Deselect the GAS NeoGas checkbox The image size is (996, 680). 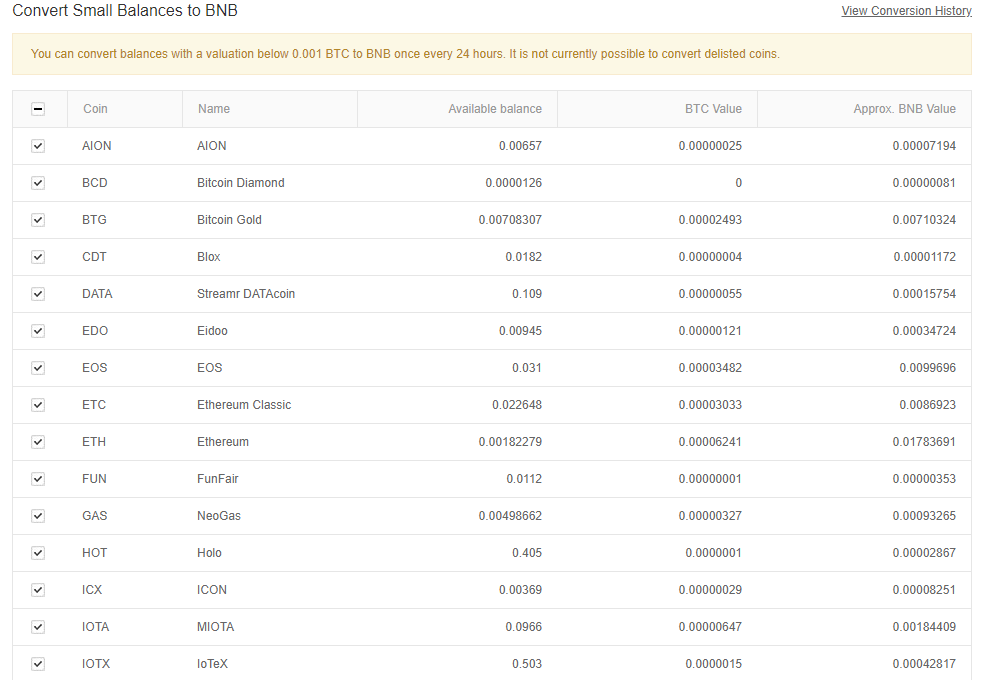tap(38, 516)
